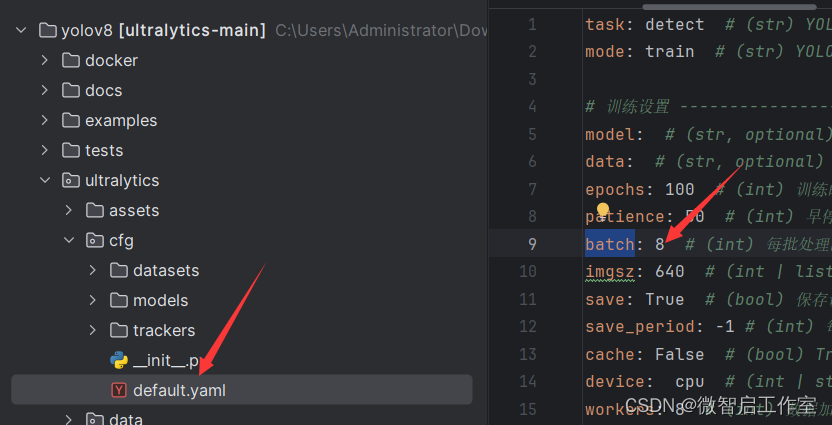Click the datasets folder icon
This screenshot has width=832, height=425.
(119, 270)
